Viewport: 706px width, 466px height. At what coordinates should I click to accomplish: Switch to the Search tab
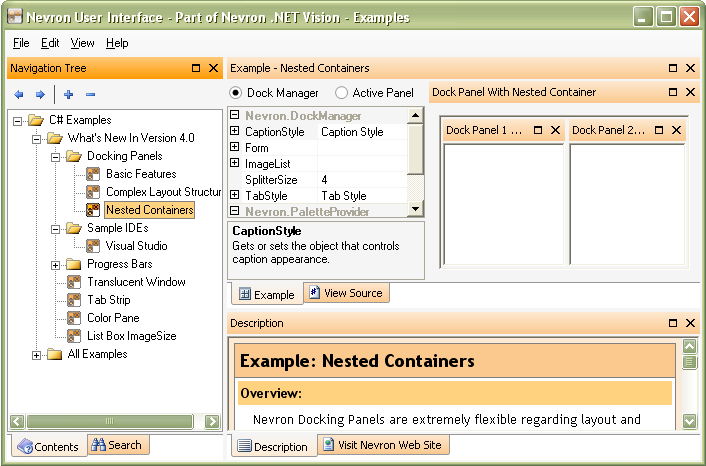[118, 445]
